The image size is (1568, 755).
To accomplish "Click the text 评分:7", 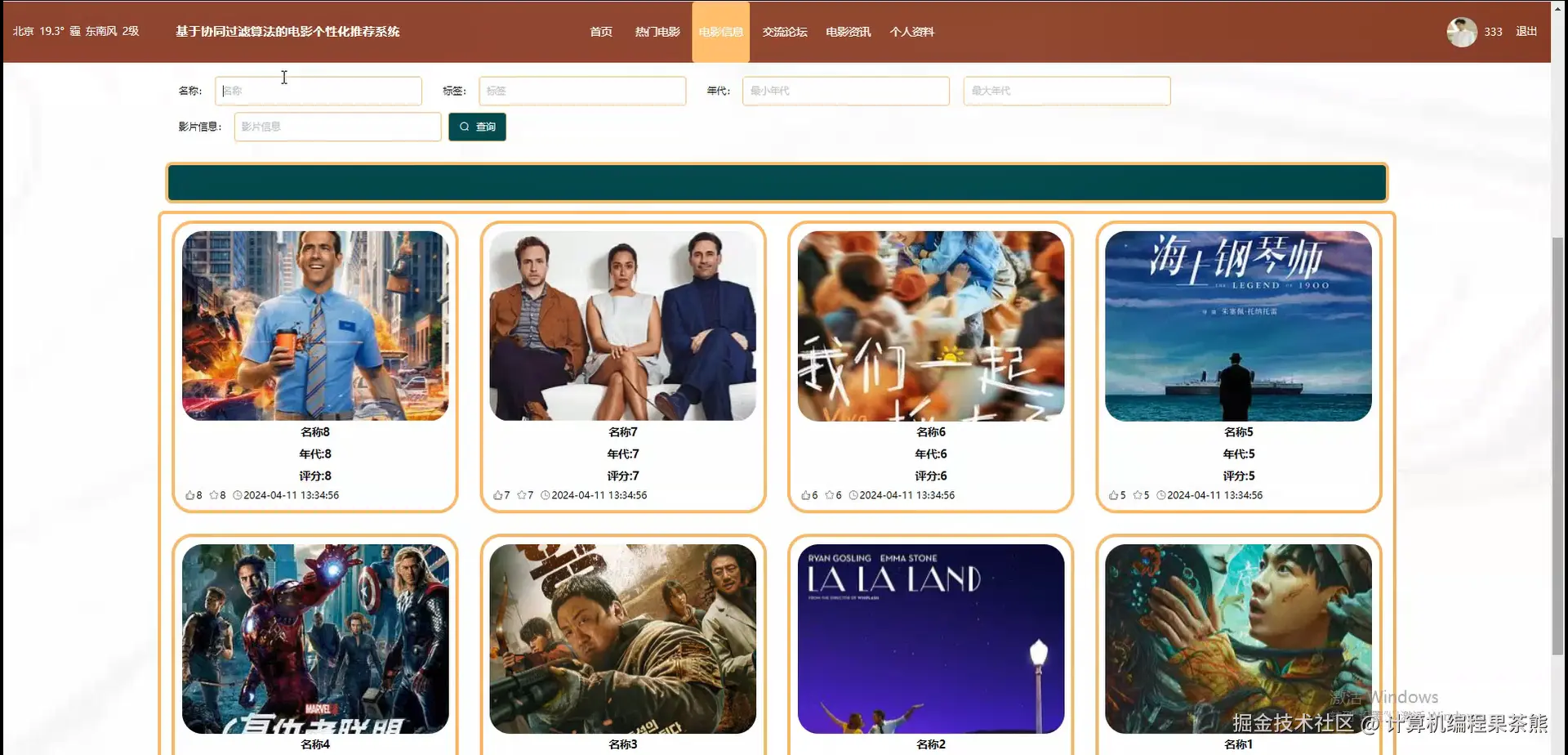I will pos(623,476).
